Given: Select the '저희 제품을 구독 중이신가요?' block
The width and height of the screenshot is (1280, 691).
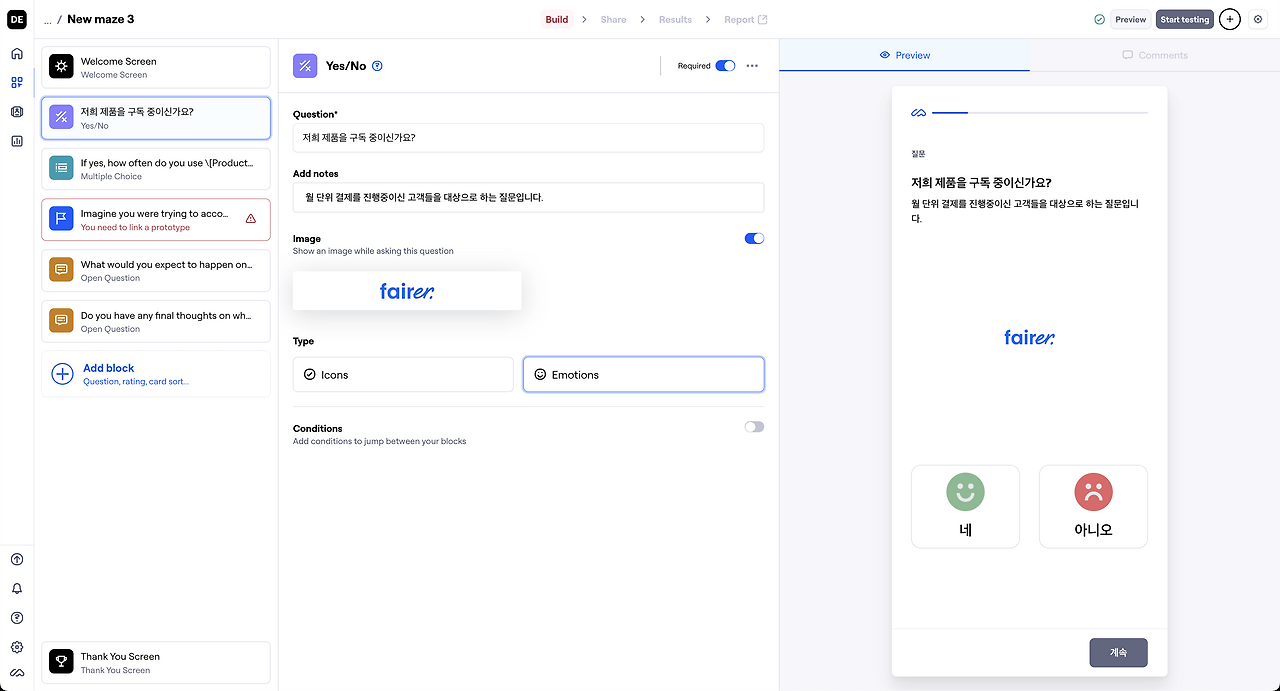Looking at the screenshot, I should click(x=156, y=118).
